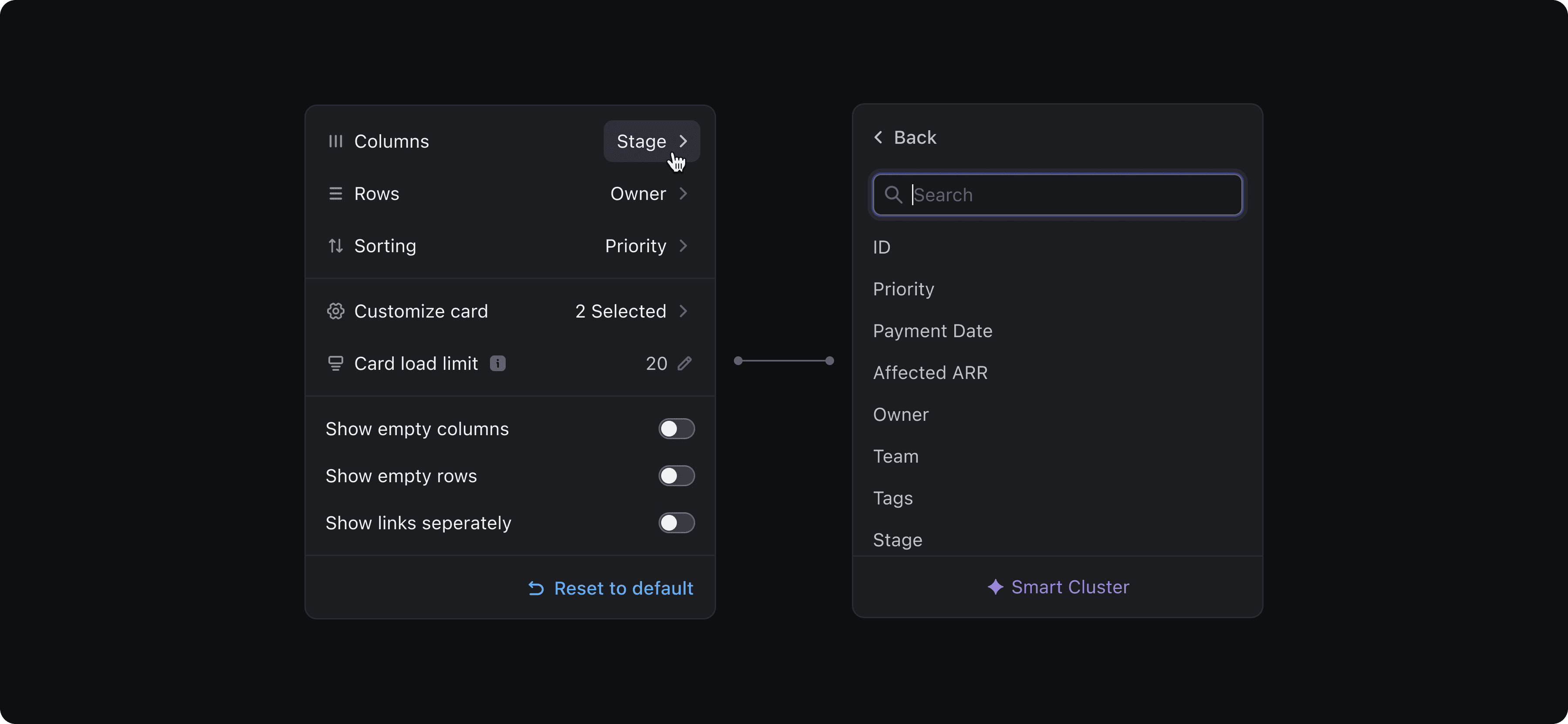This screenshot has width=1568, height=724.
Task: Open the Sorting Priority selector
Action: [646, 246]
